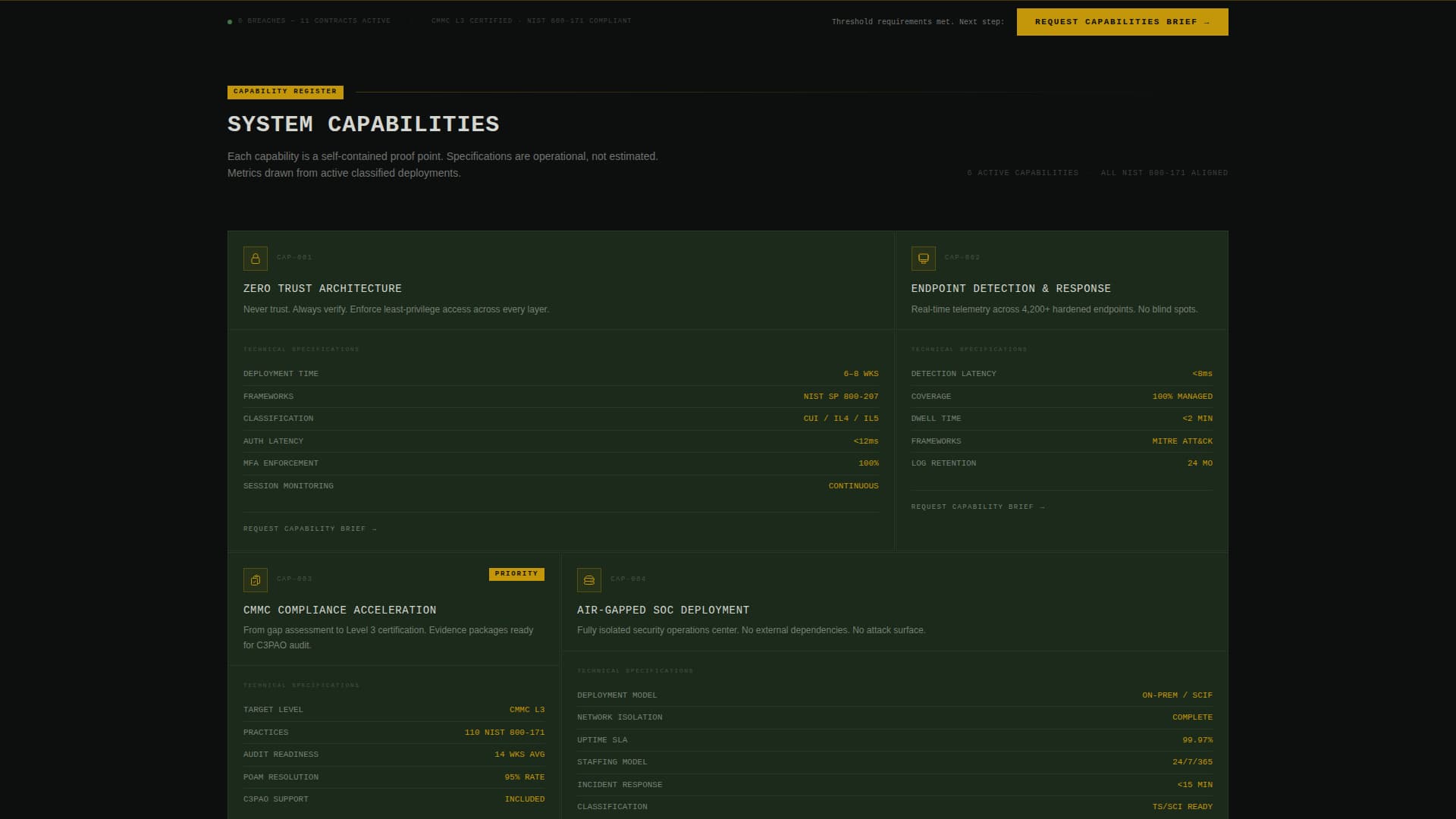Image resolution: width=1456 pixels, height=819 pixels.
Task: Click Log Retention value 24 MO
Action: pyautogui.click(x=1200, y=463)
